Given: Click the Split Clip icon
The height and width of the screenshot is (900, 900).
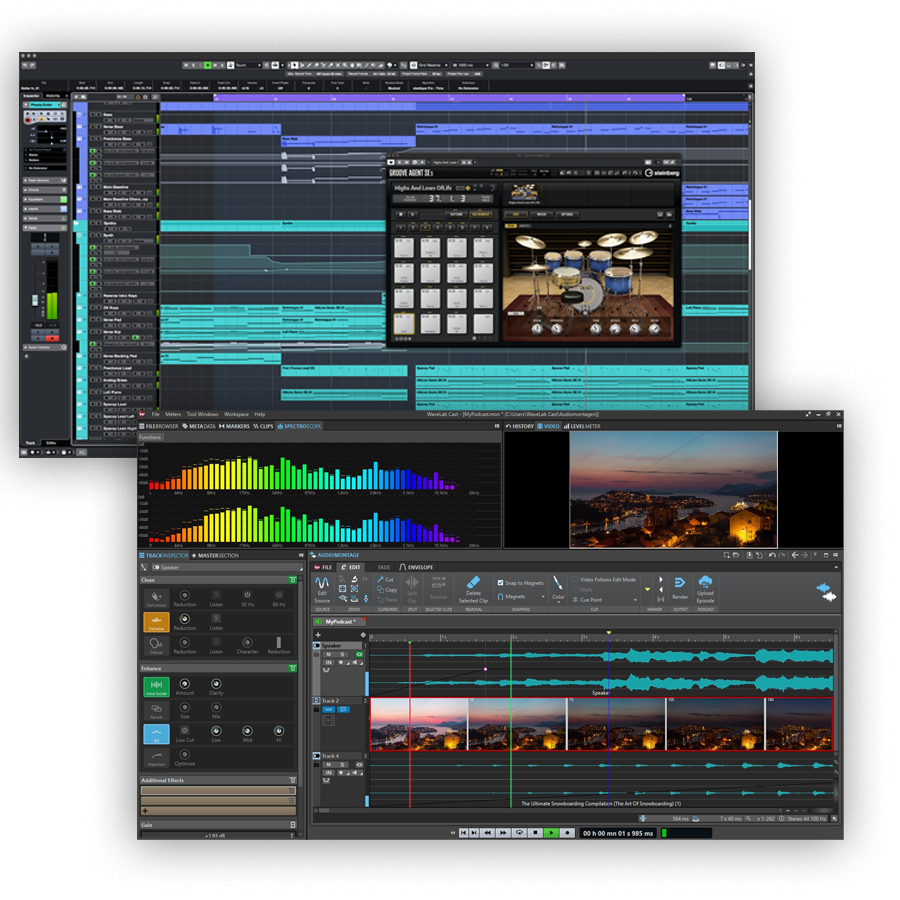Looking at the screenshot, I should tap(412, 583).
